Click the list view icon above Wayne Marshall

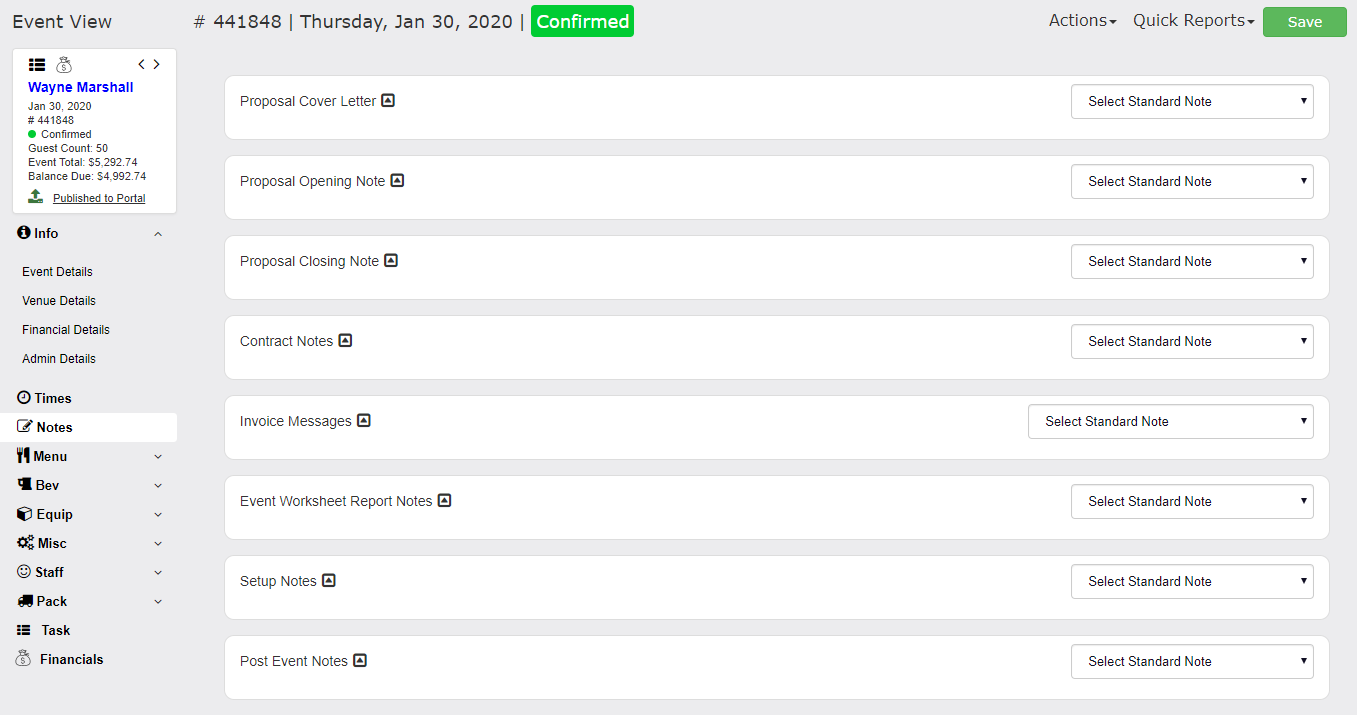click(x=37, y=64)
